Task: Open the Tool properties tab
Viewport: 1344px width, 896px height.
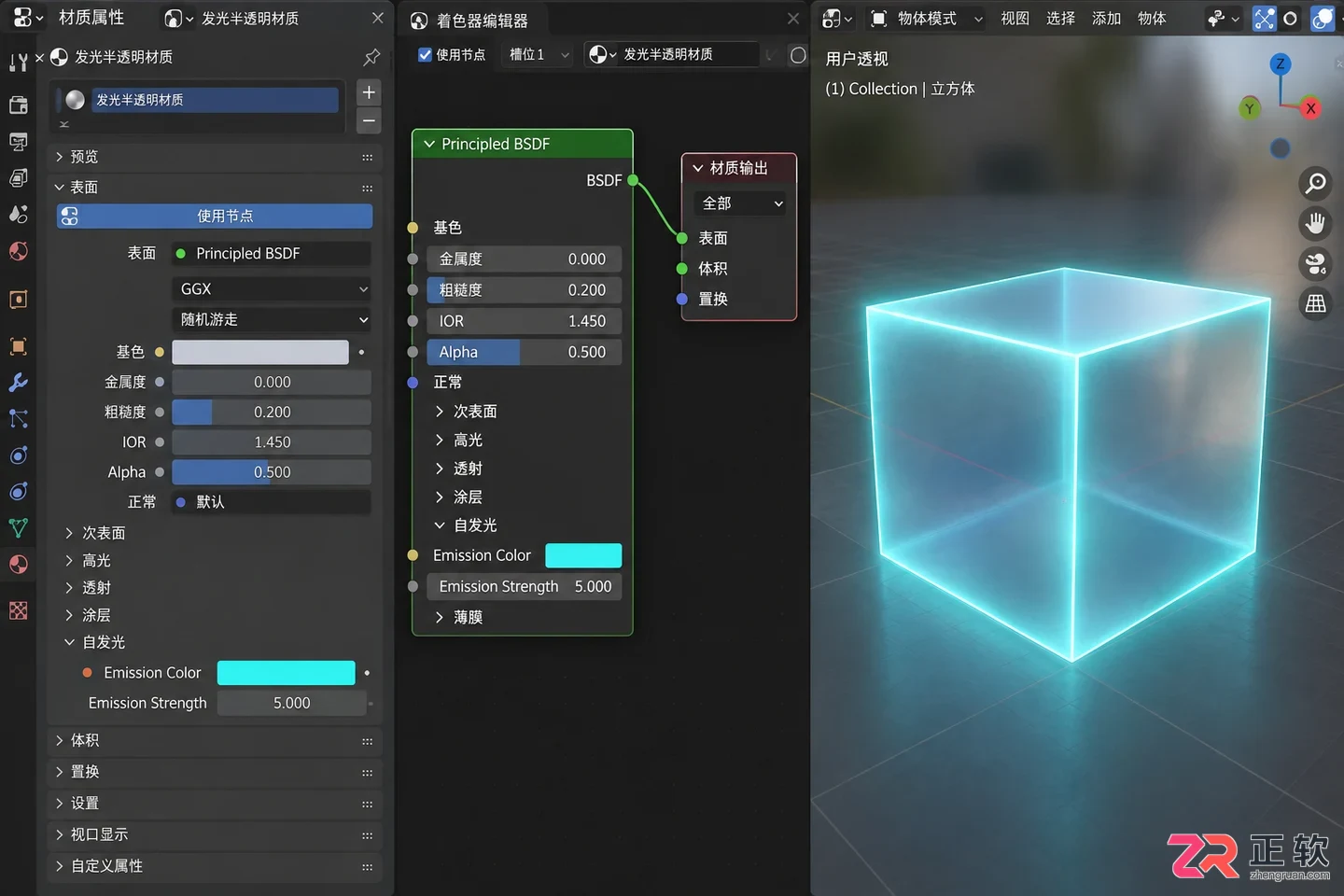Action: pos(18,63)
